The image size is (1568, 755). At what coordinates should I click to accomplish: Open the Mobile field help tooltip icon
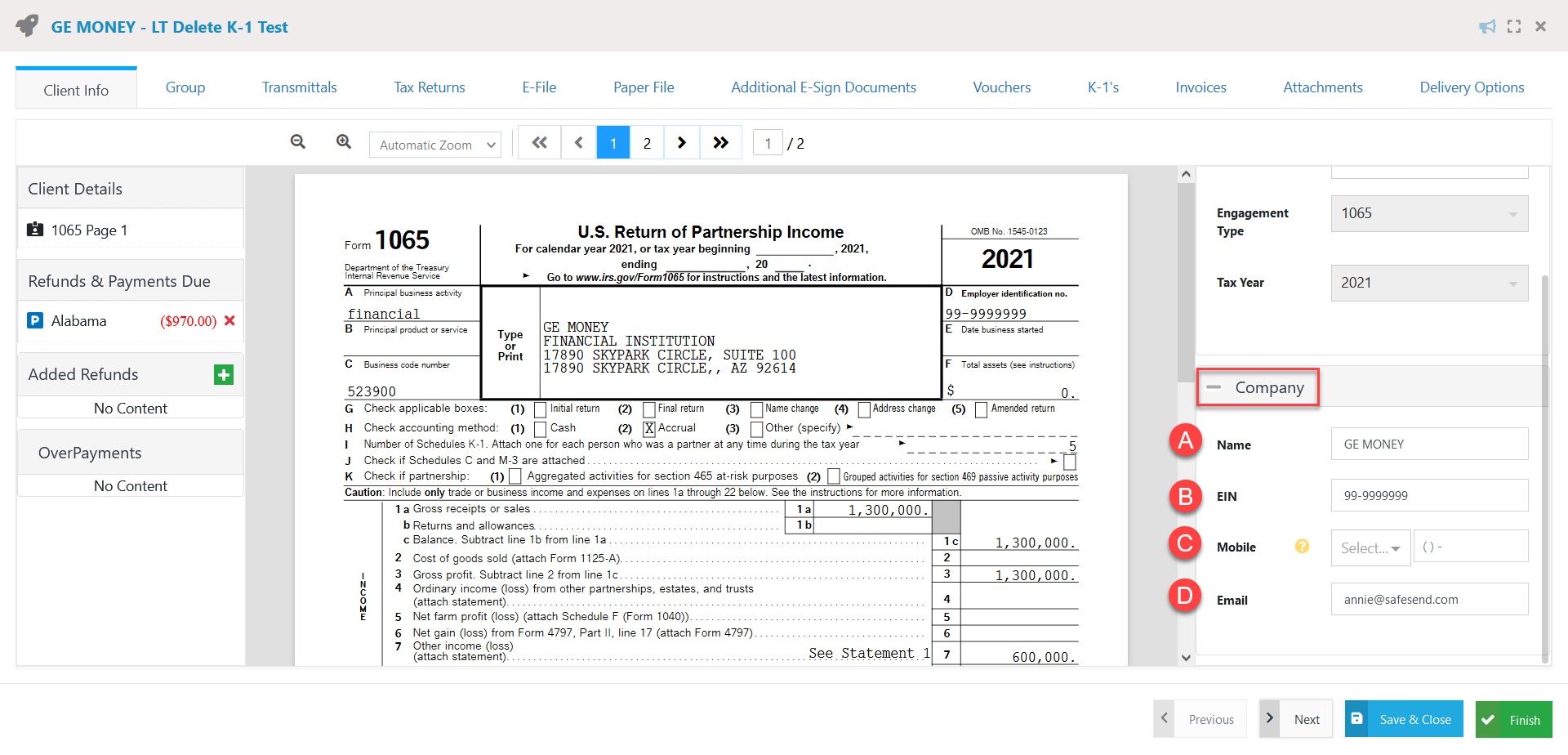tap(1301, 547)
